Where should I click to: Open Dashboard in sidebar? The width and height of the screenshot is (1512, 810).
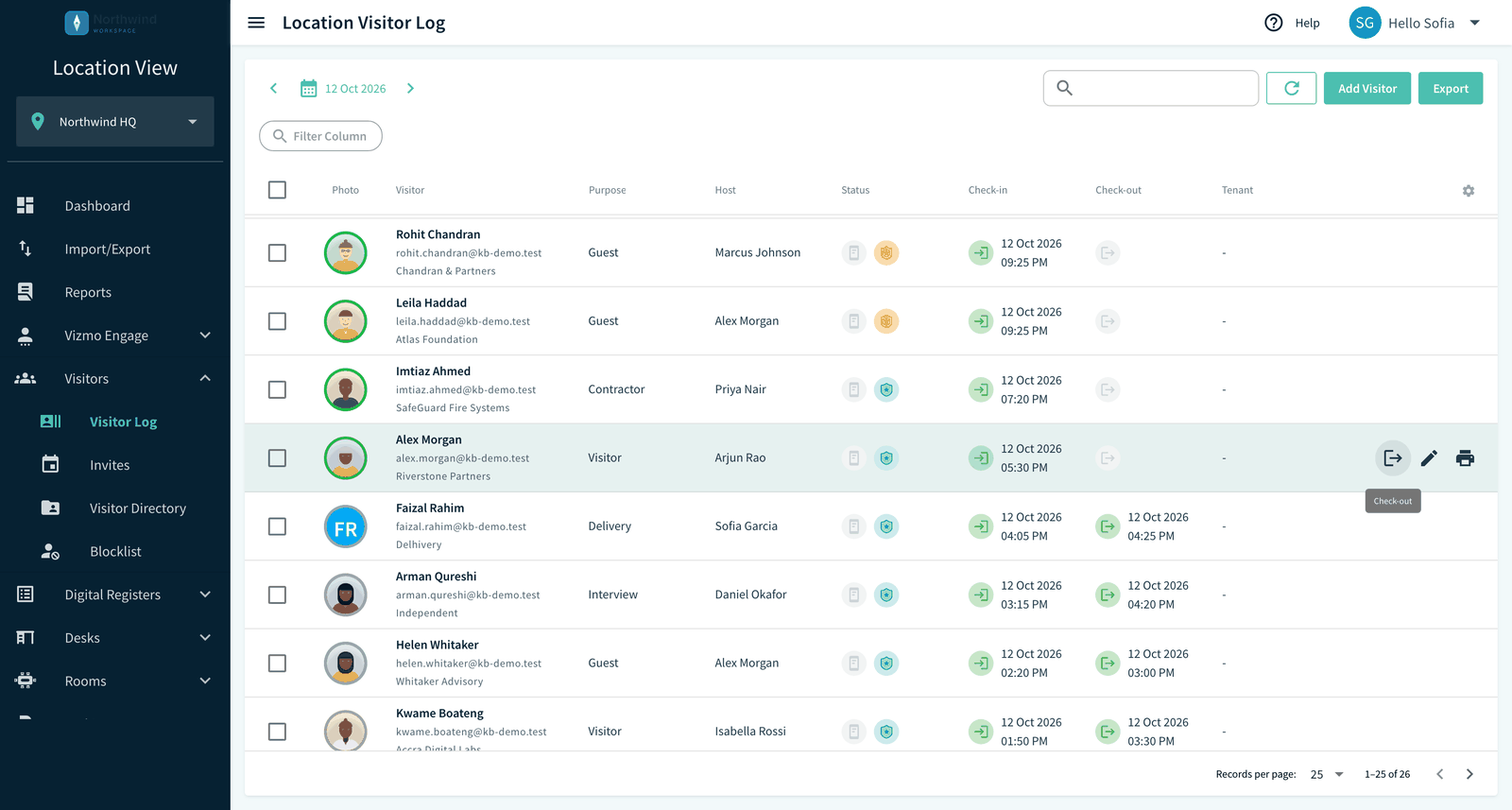(x=114, y=206)
